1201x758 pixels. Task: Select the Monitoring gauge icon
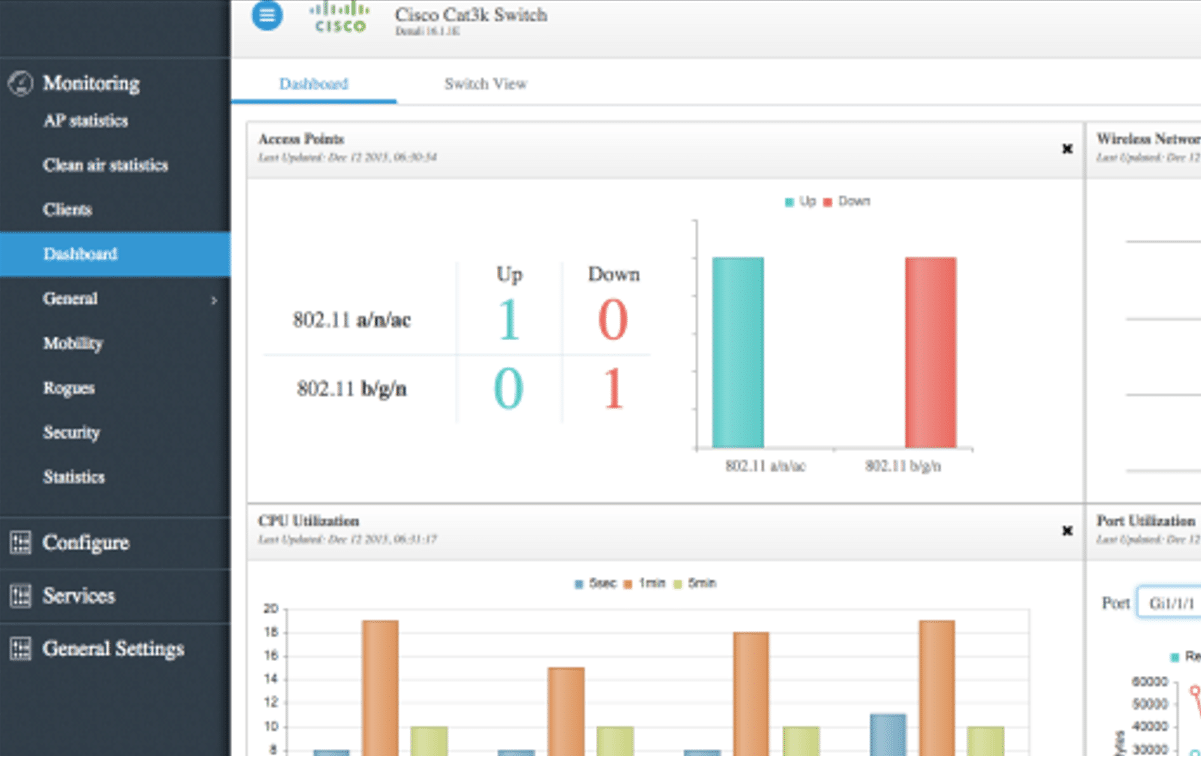click(x=20, y=84)
